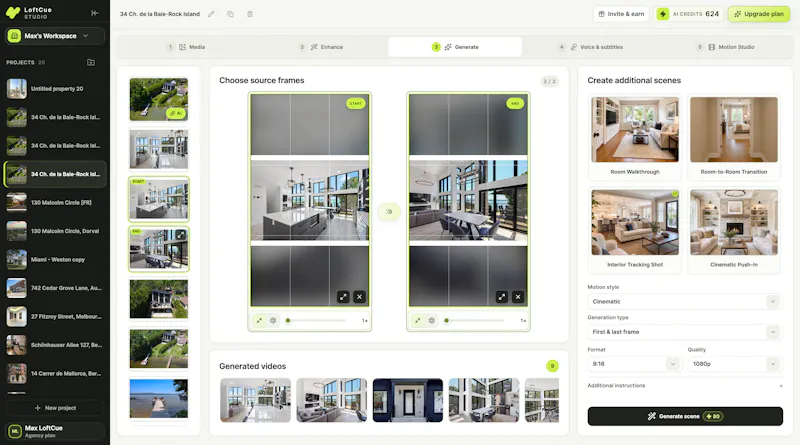Select the Room Walkthrough scene card

click(x=635, y=137)
